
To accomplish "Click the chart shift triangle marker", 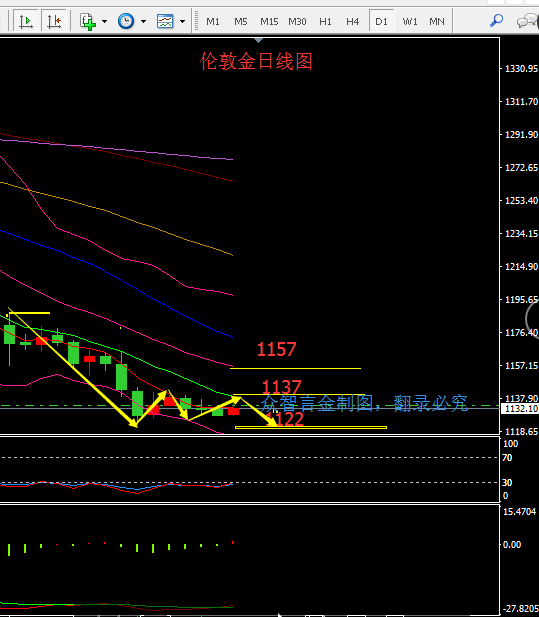I will 258,40.
